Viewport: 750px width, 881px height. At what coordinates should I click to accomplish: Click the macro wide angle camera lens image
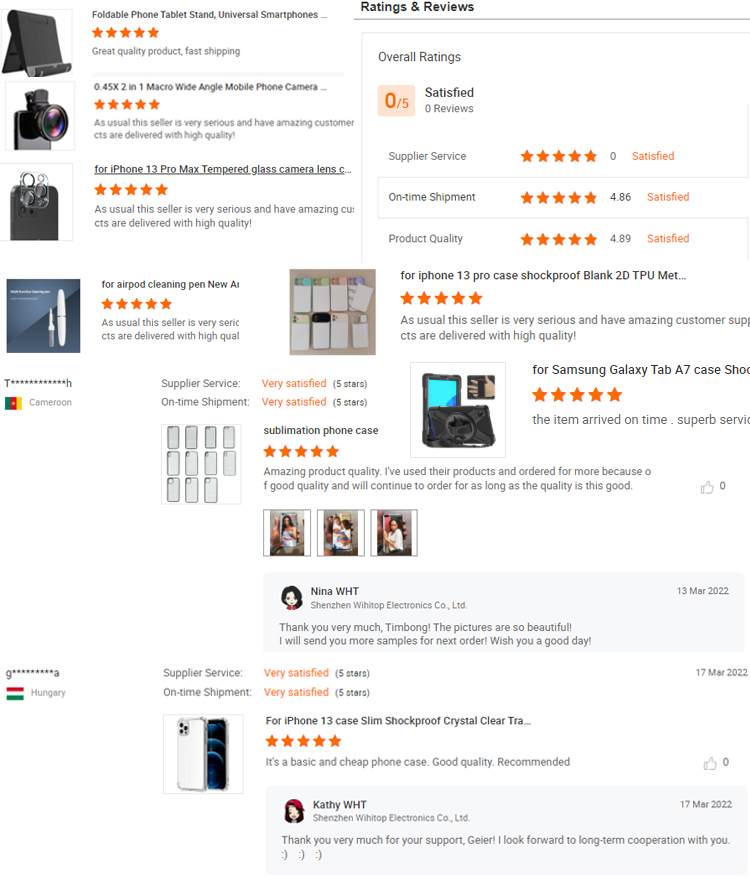pyautogui.click(x=40, y=116)
